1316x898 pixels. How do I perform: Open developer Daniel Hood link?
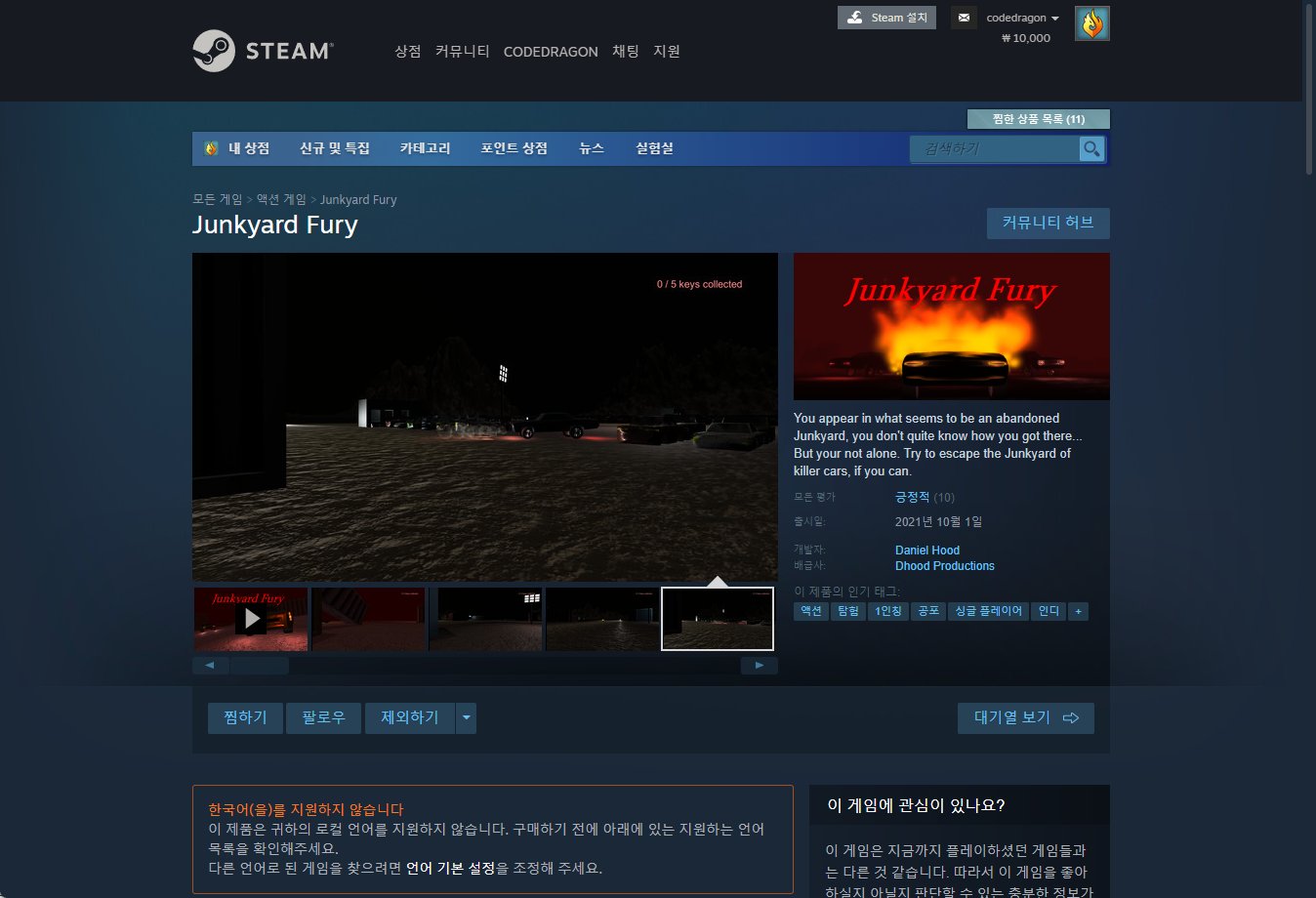coord(926,551)
